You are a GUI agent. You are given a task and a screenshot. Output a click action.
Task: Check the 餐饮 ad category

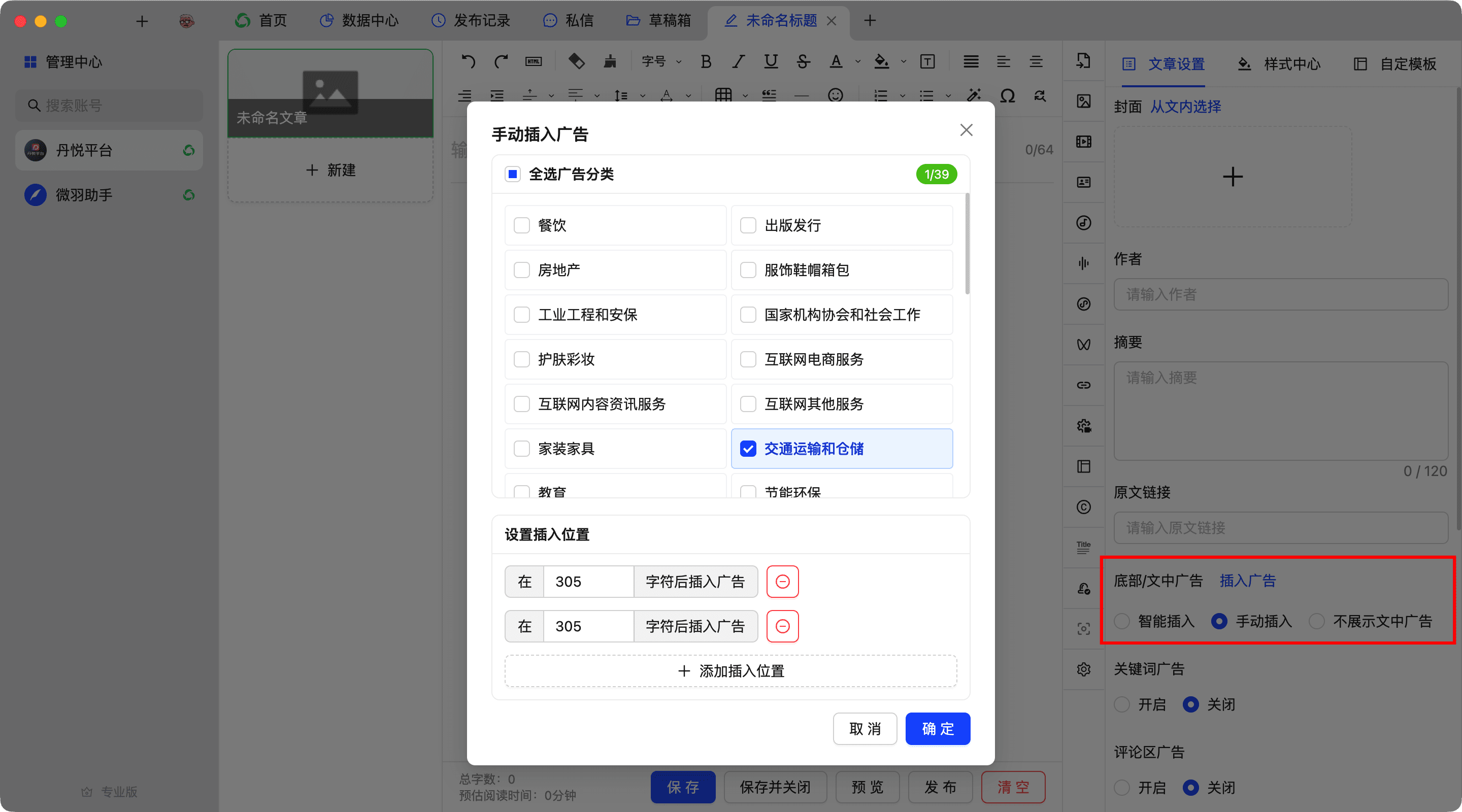click(x=521, y=225)
